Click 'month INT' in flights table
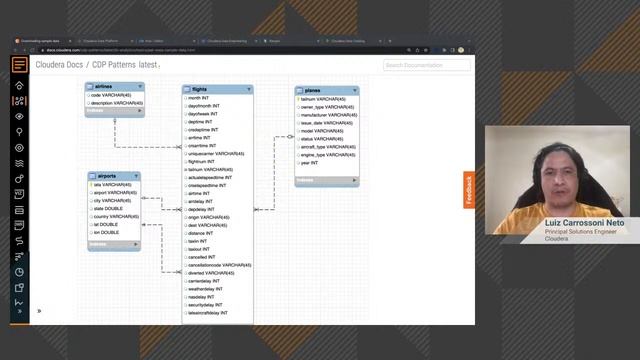 (198, 98)
